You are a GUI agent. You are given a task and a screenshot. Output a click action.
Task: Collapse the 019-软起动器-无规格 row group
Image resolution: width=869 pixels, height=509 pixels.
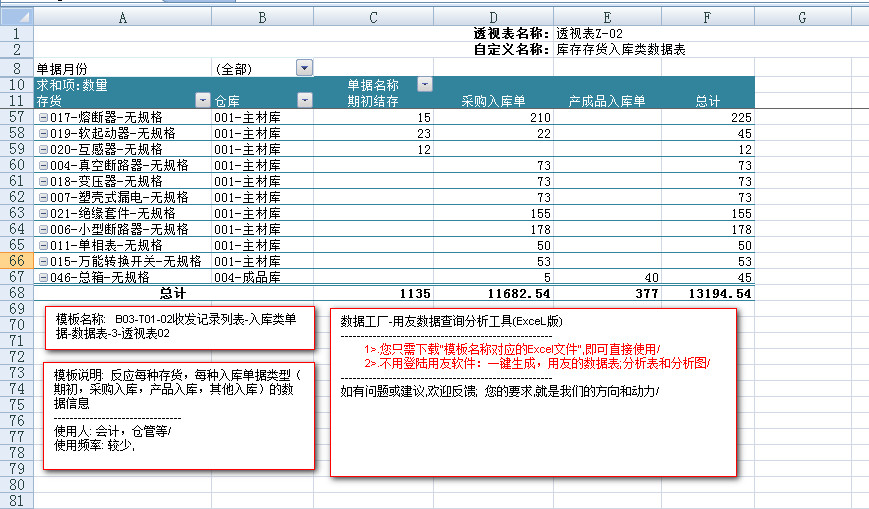pos(42,134)
